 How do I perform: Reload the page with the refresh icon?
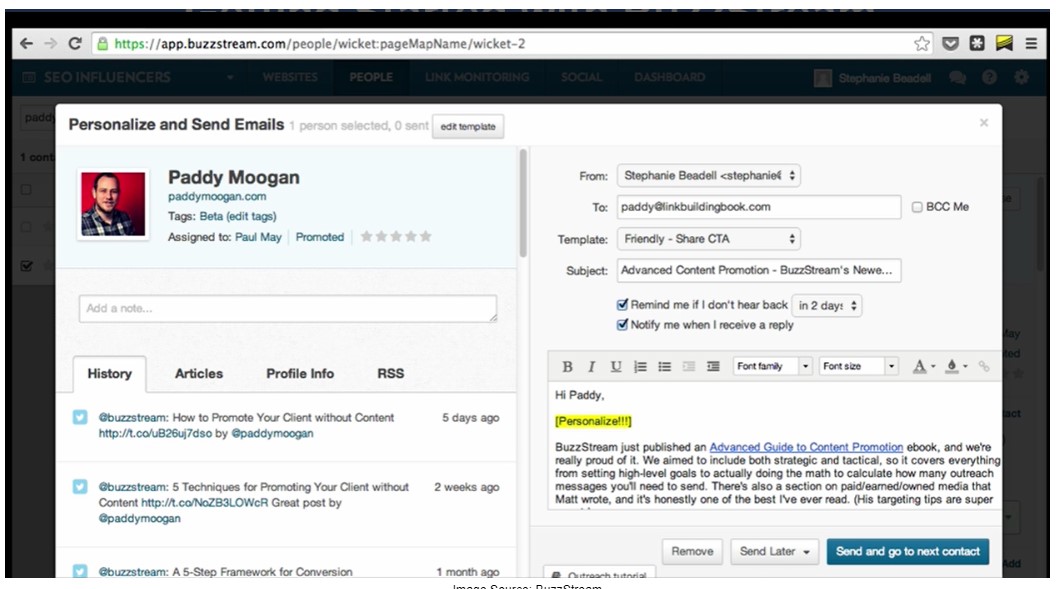click(x=75, y=44)
